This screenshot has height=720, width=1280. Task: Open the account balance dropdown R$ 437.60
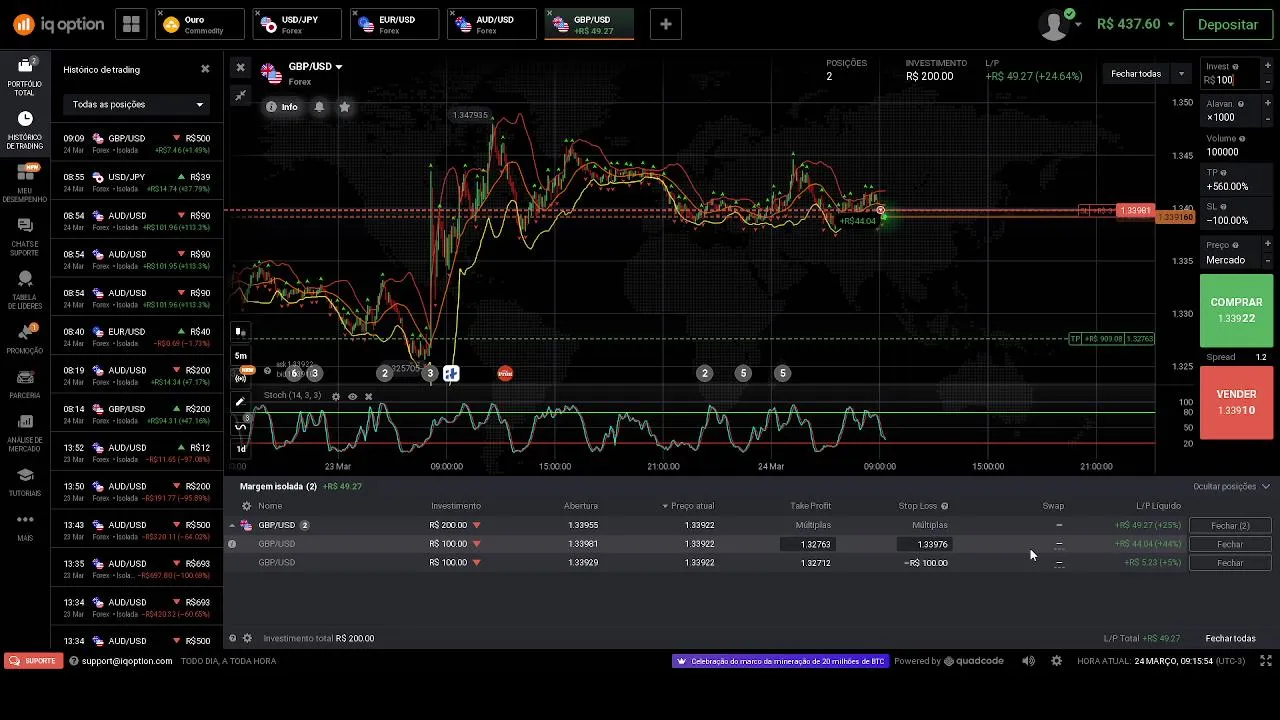1135,24
